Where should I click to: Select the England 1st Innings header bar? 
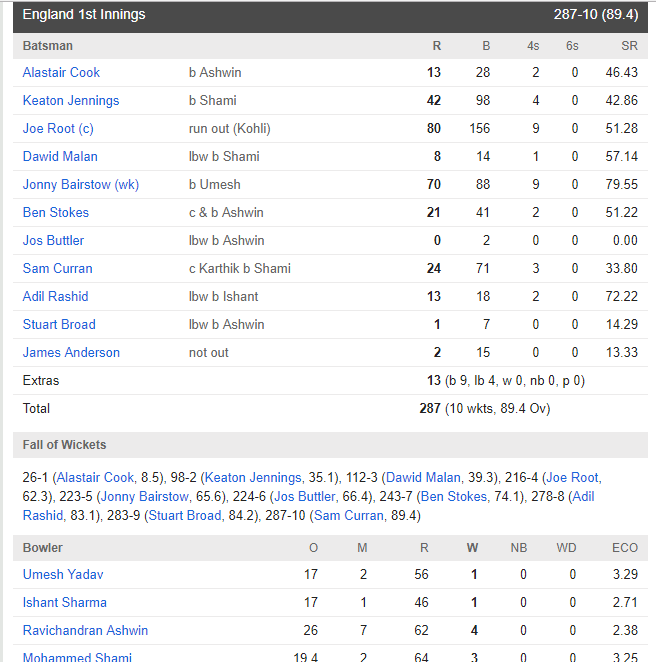click(330, 16)
